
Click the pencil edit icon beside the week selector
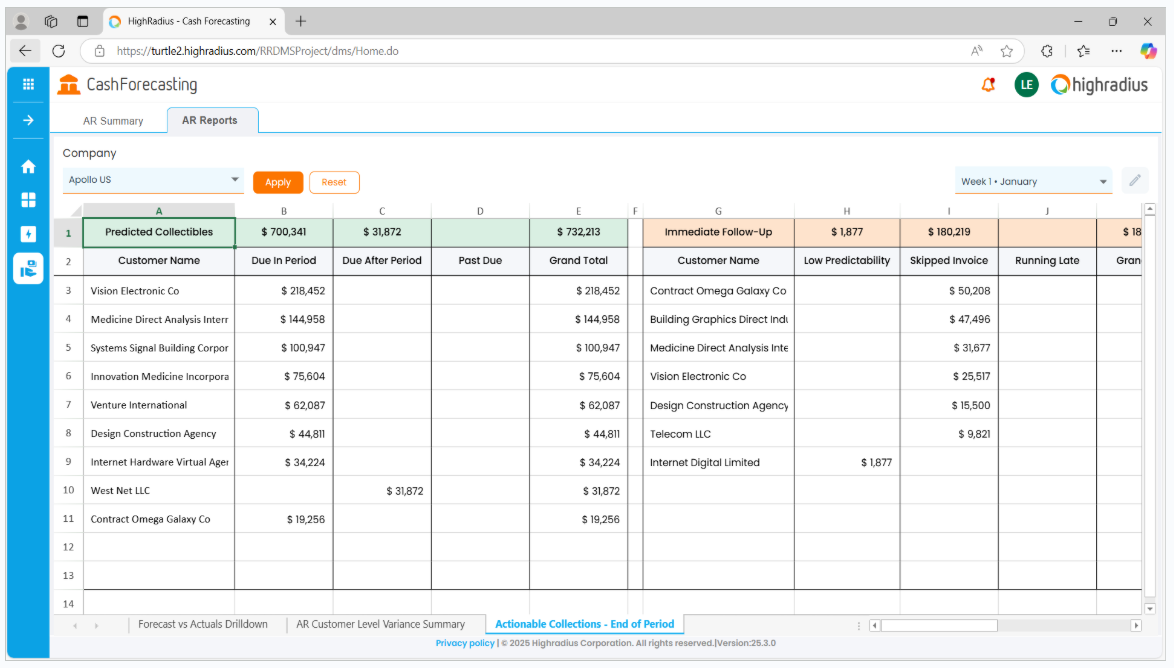(1135, 180)
